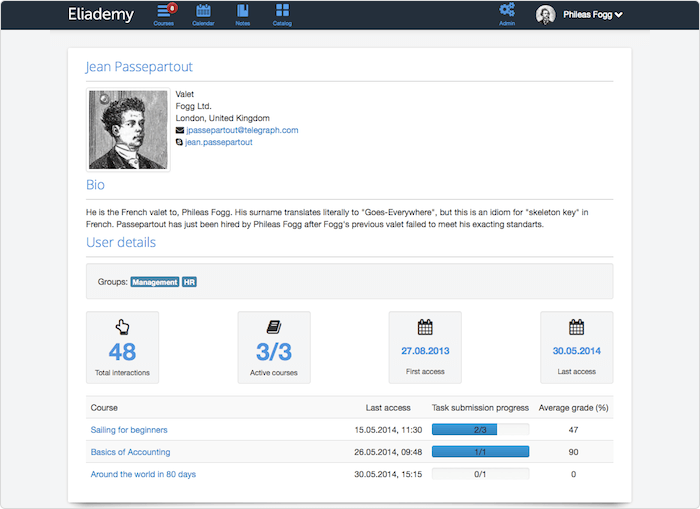This screenshot has height=509, width=700.
Task: Click the 15.05.2014, 11:30 access time
Action: [x=388, y=430]
